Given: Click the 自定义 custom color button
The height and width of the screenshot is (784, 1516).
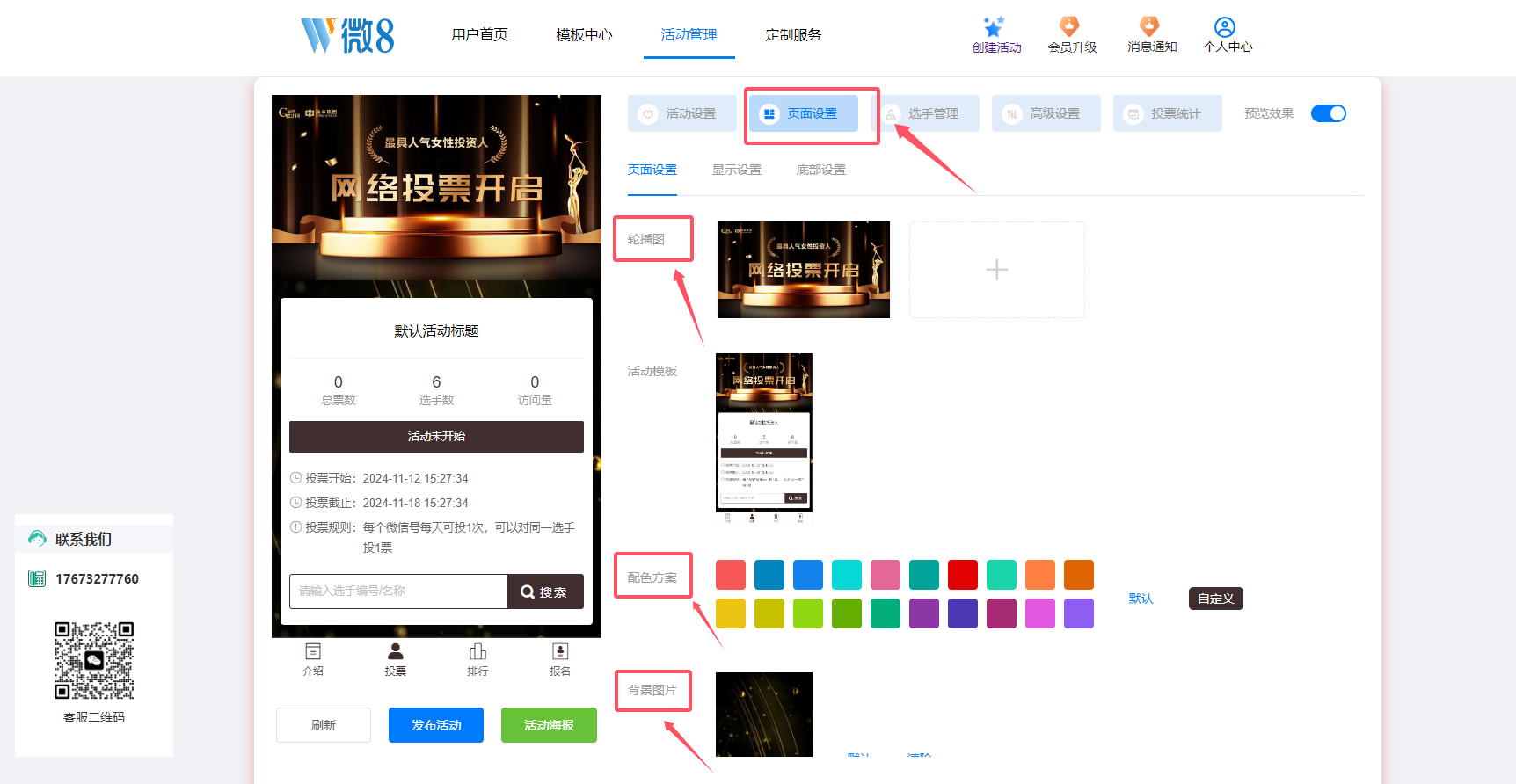Looking at the screenshot, I should pyautogui.click(x=1215, y=599).
